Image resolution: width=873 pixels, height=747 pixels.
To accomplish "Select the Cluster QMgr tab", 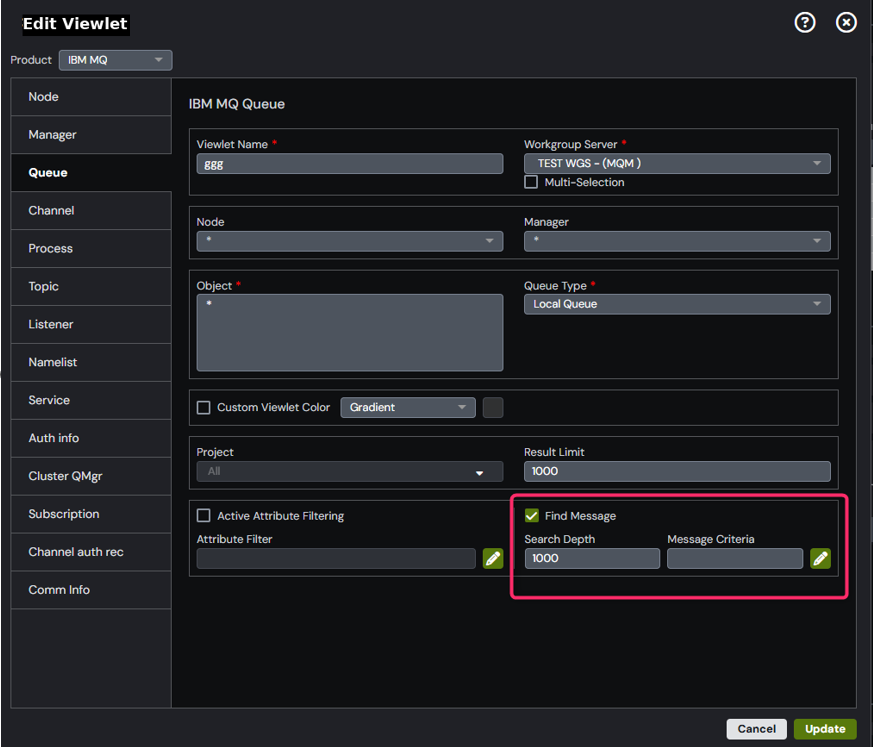I will click(x=91, y=476).
